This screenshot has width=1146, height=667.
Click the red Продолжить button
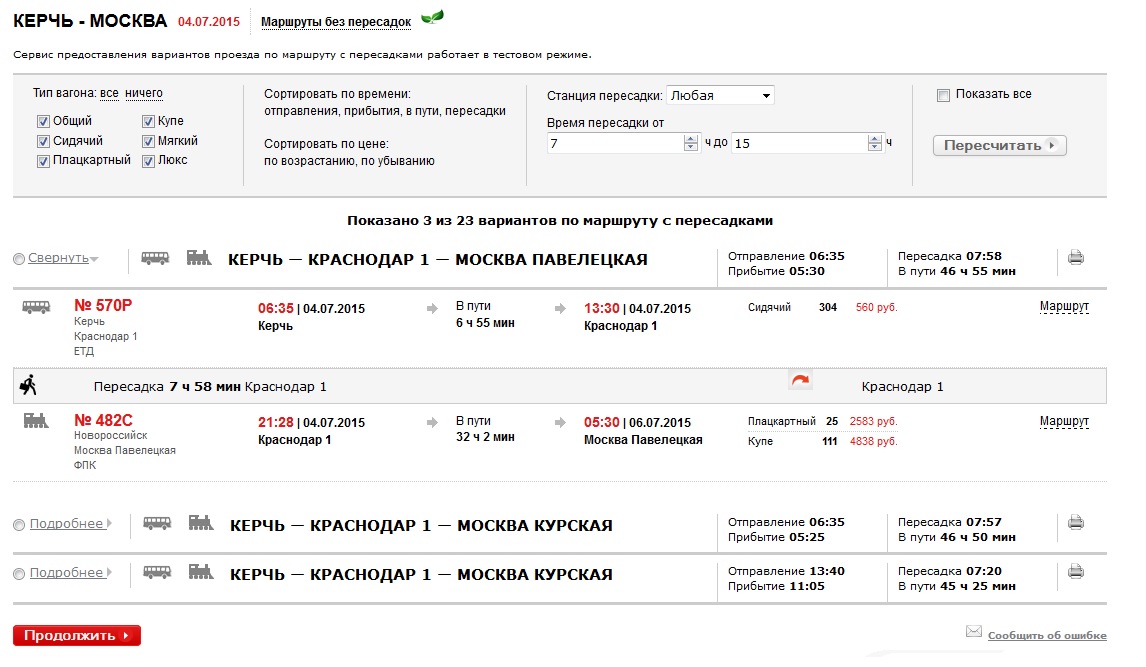[77, 636]
